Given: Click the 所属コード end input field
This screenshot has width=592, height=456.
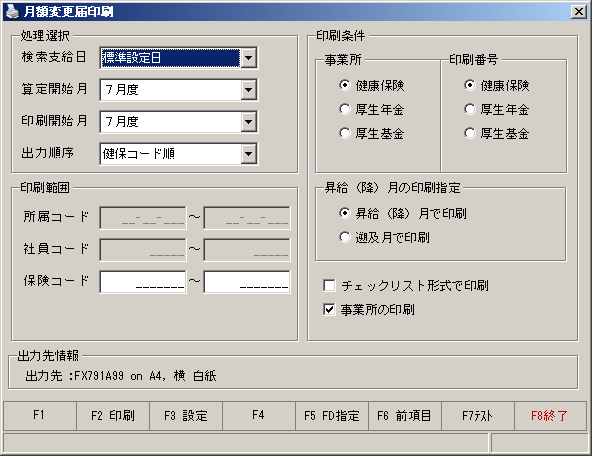Looking at the screenshot, I should pos(247,218).
